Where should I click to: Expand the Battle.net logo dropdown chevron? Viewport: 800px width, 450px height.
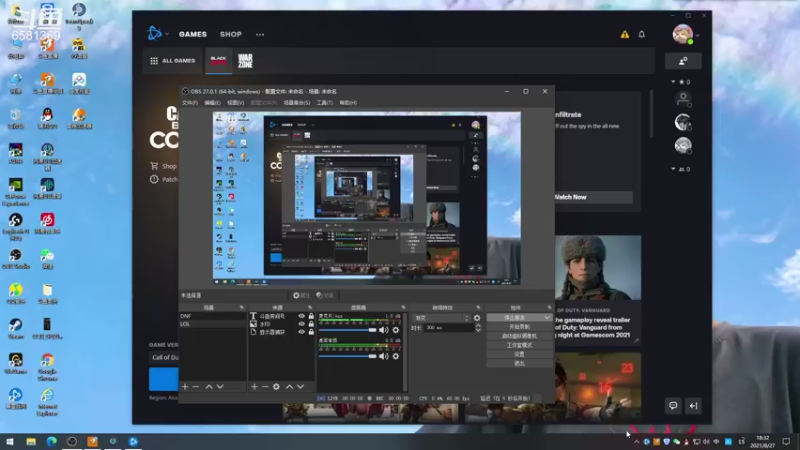167,34
